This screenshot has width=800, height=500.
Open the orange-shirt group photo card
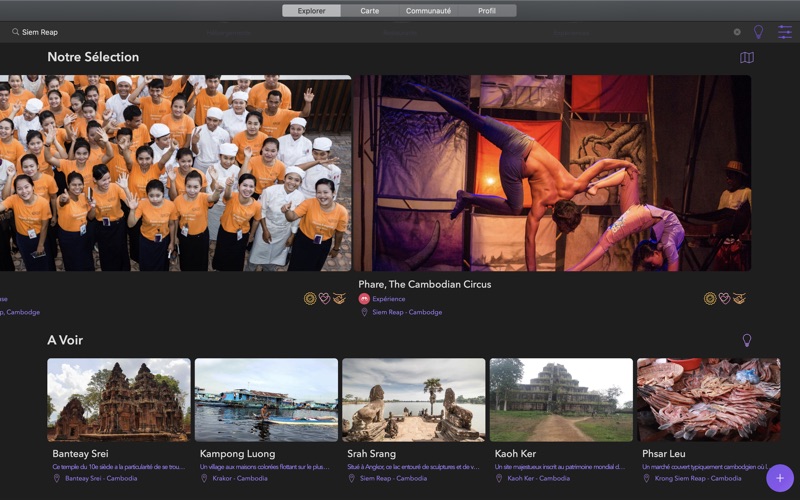pos(176,173)
